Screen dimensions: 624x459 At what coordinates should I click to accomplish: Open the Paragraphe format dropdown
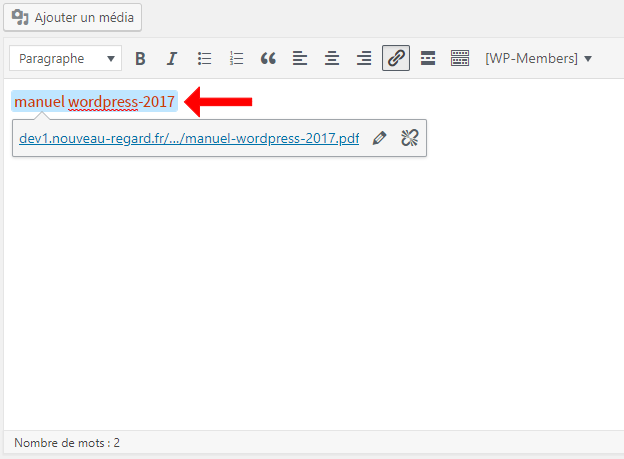[x=66, y=59]
